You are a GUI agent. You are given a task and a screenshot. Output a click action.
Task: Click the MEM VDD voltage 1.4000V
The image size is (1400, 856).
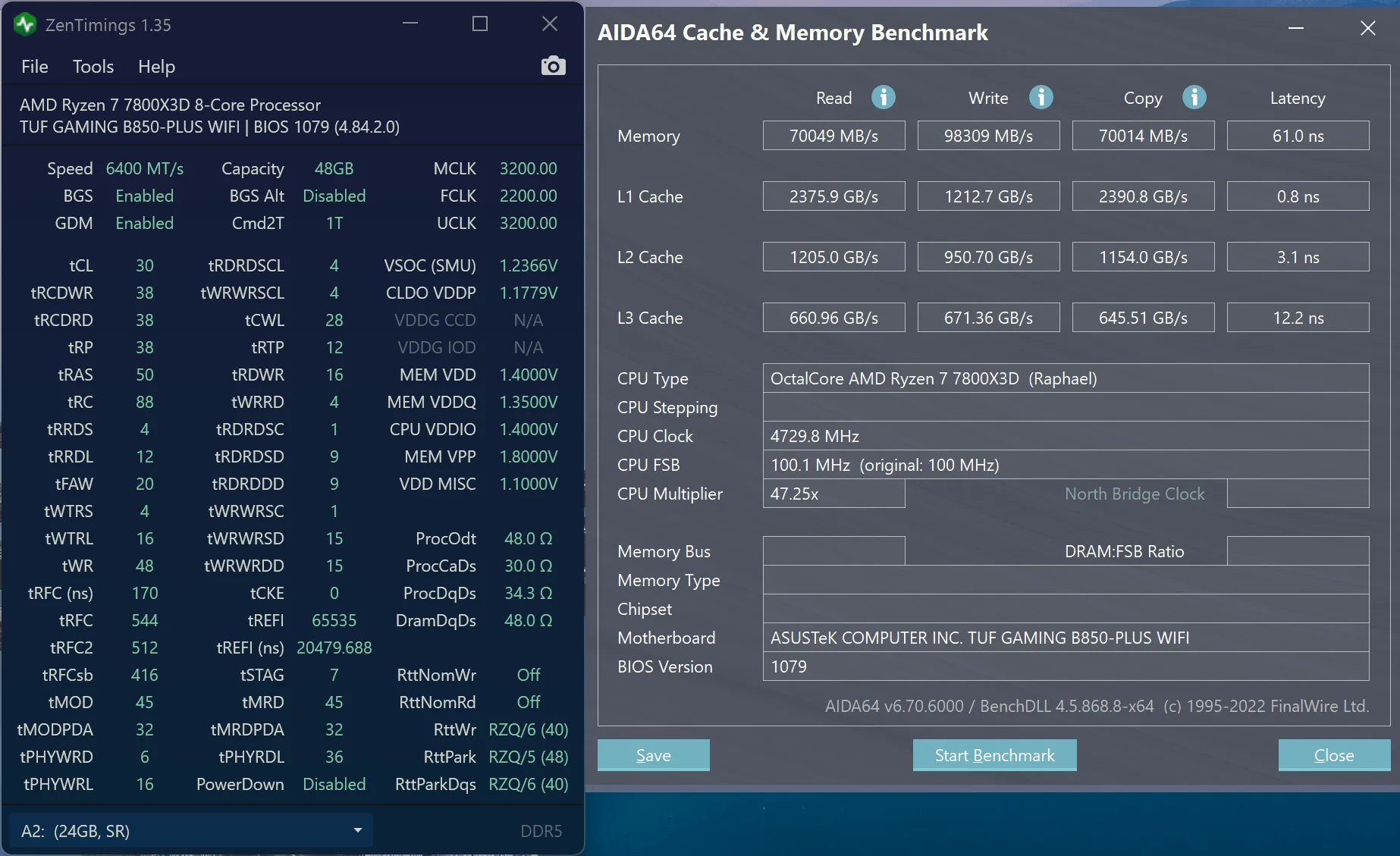point(529,375)
